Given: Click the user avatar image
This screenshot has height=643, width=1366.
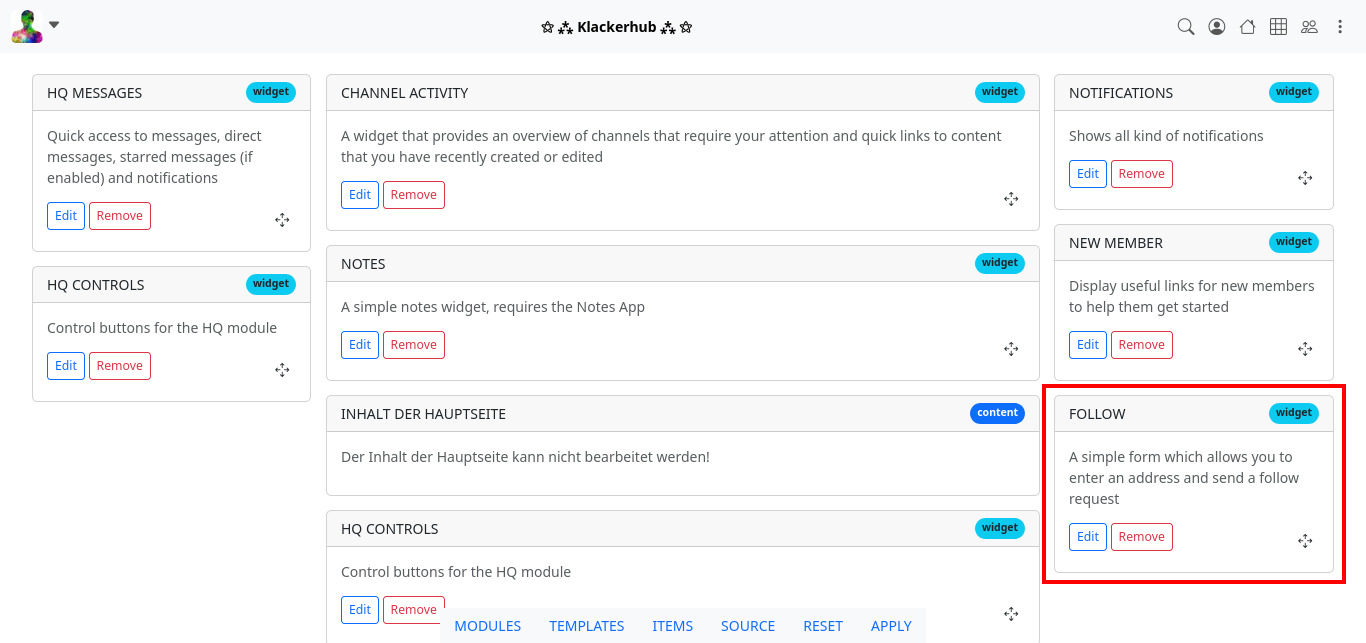Looking at the screenshot, I should coord(27,27).
